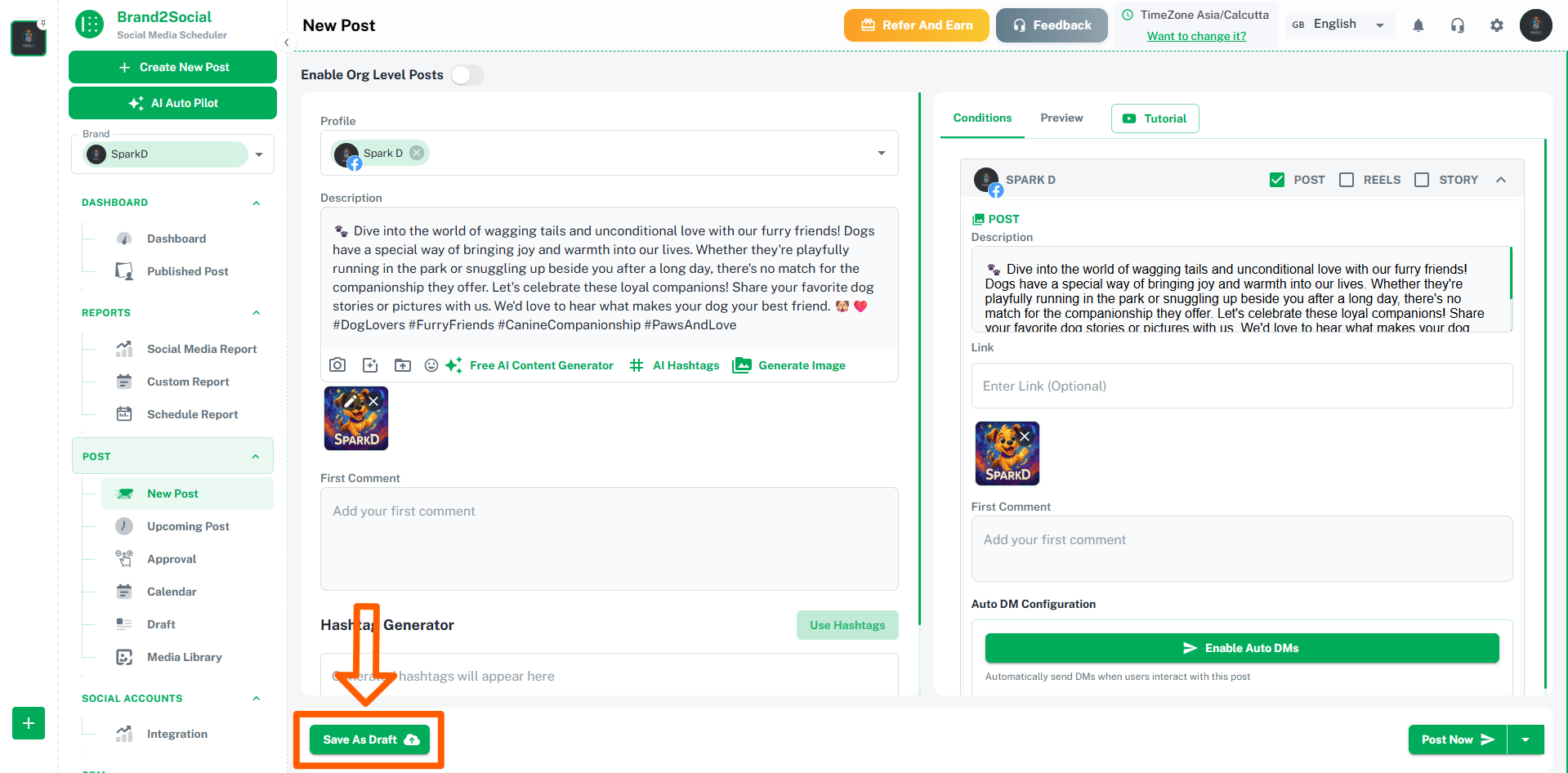Click the Save As Draft button
Screen dimensions: 1568x773
pos(369,739)
